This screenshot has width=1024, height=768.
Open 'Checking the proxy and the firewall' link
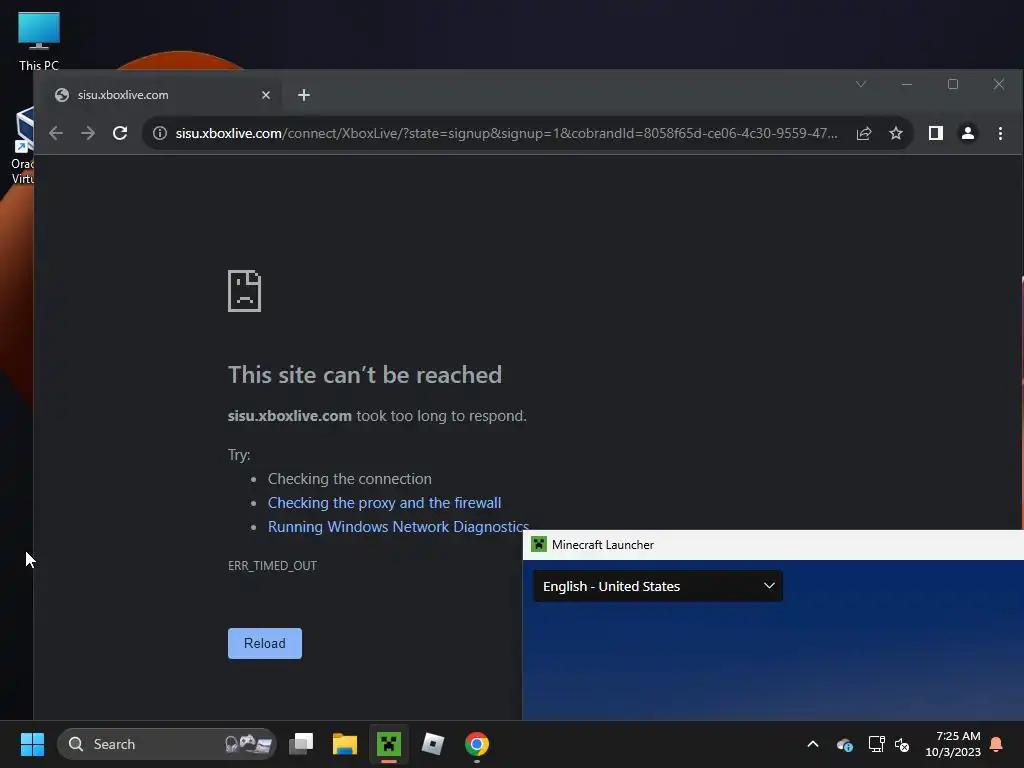click(385, 503)
